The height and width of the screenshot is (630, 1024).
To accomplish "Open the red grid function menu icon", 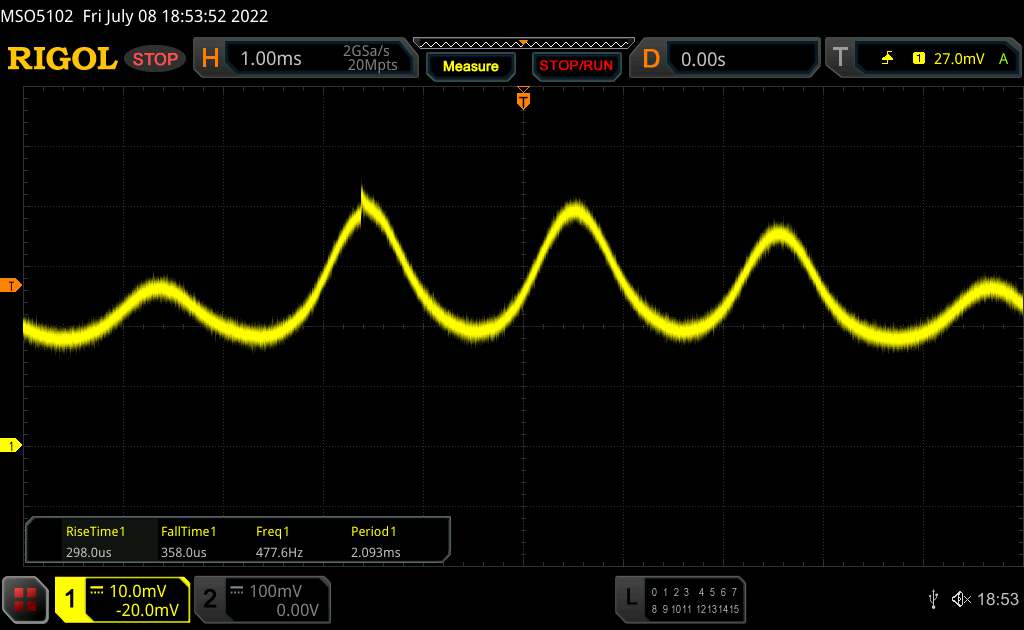I will (x=26, y=598).
